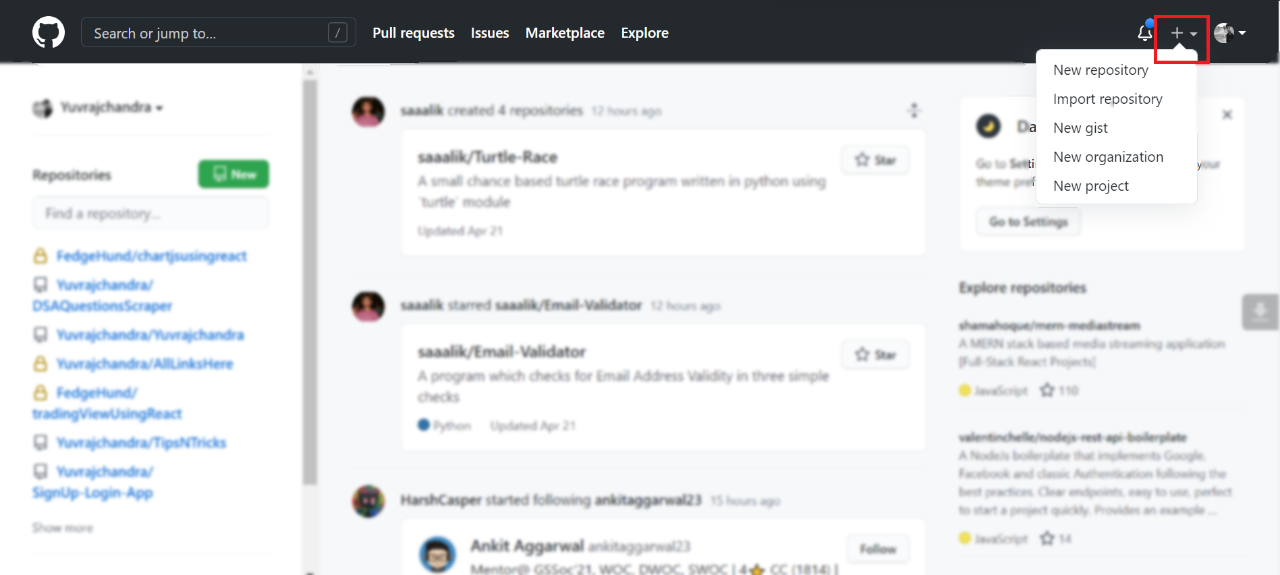Image resolution: width=1280 pixels, height=575 pixels.
Task: Expand the list with Show more
Action: (x=62, y=527)
